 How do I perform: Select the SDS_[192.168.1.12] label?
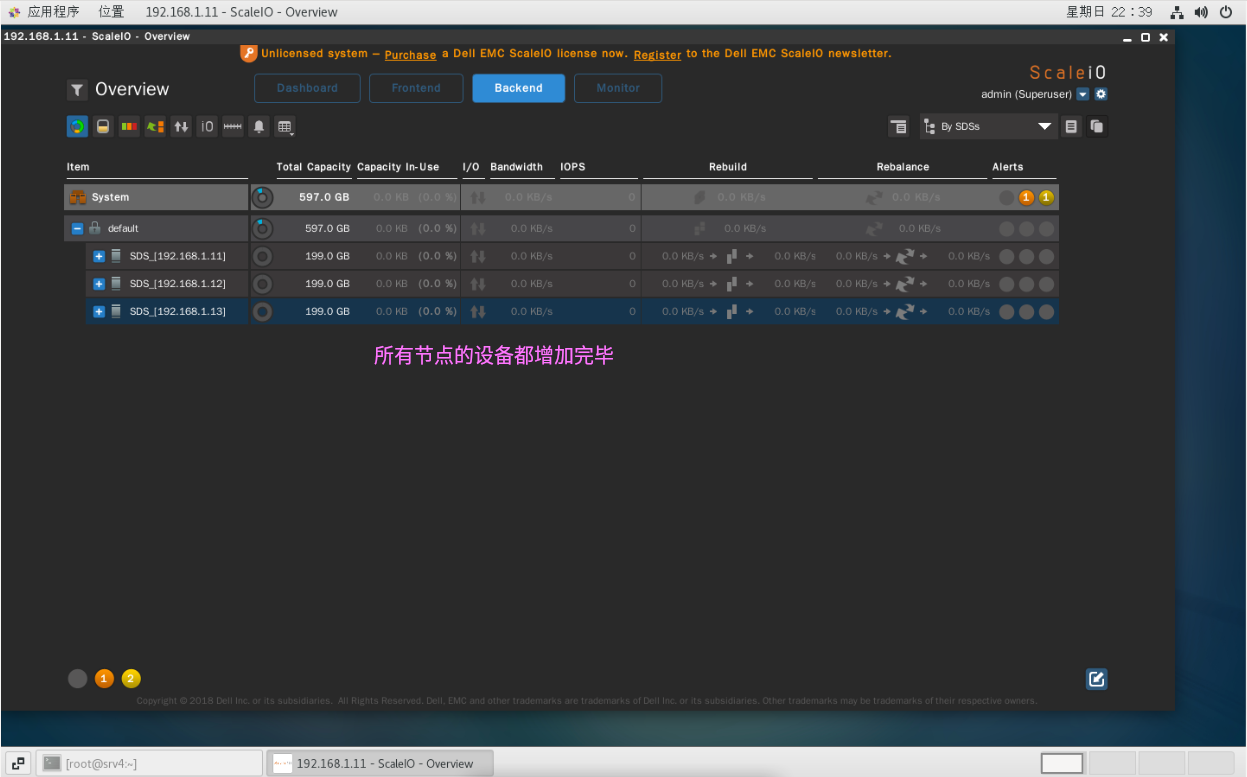coord(177,284)
